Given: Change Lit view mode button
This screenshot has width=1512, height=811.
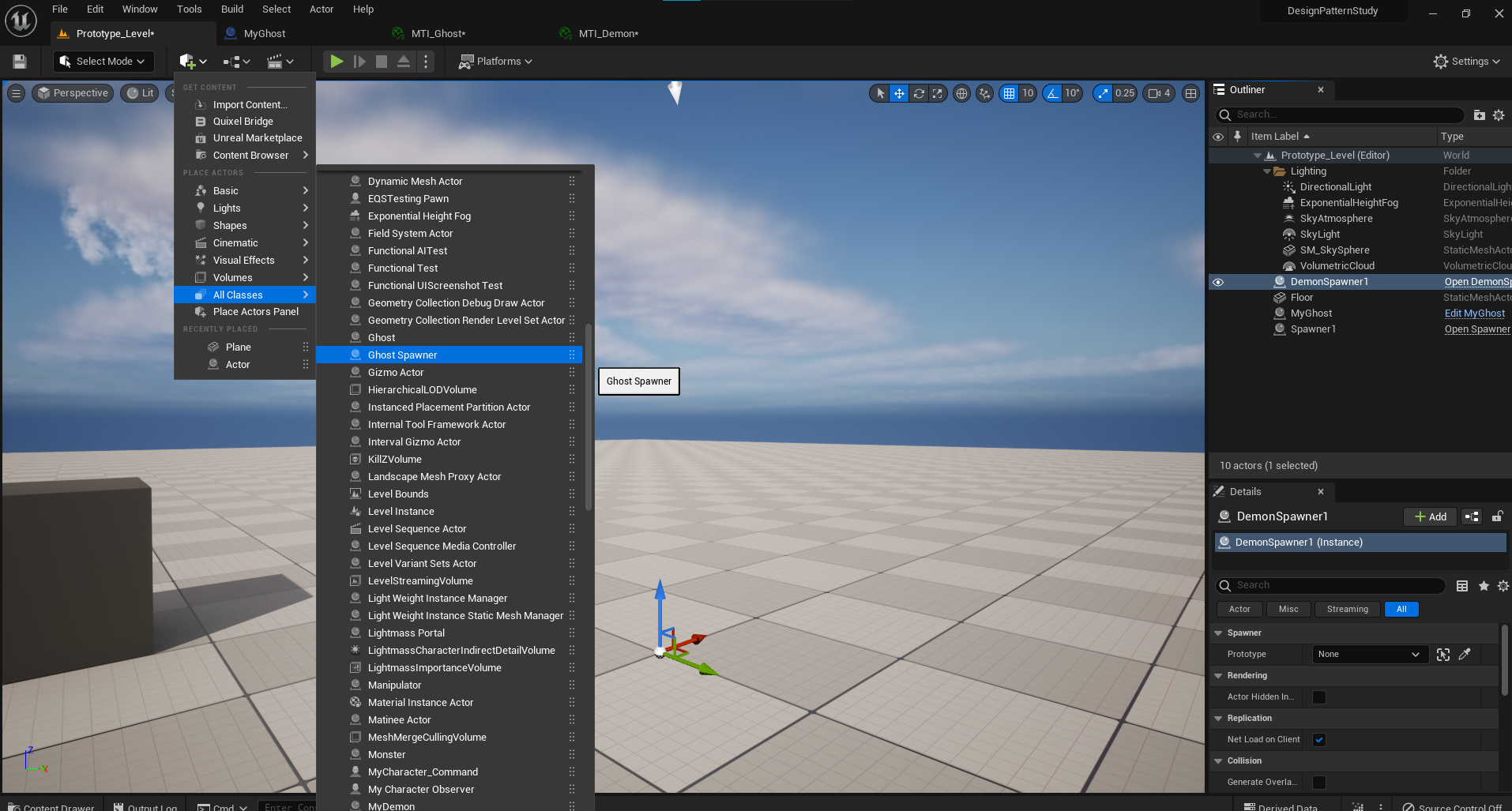Looking at the screenshot, I should point(140,93).
